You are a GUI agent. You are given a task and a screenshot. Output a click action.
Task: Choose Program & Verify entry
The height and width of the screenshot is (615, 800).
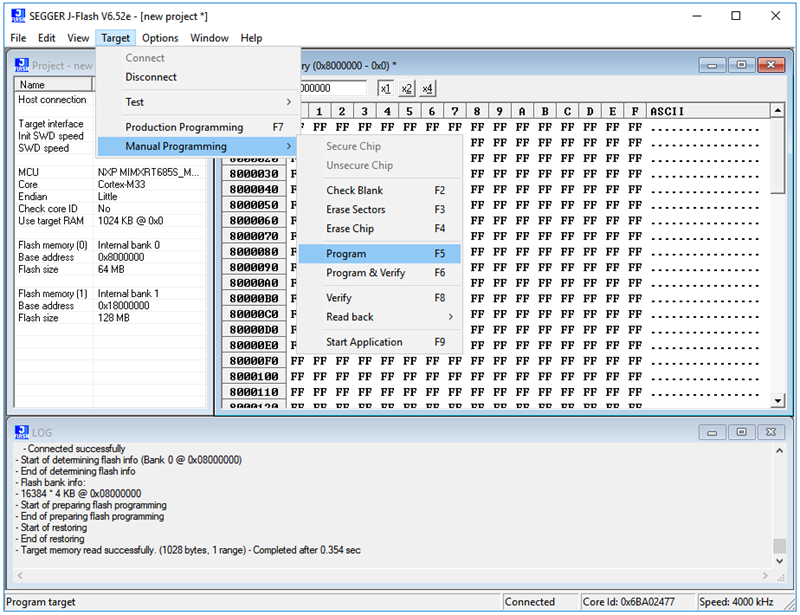pos(380,273)
